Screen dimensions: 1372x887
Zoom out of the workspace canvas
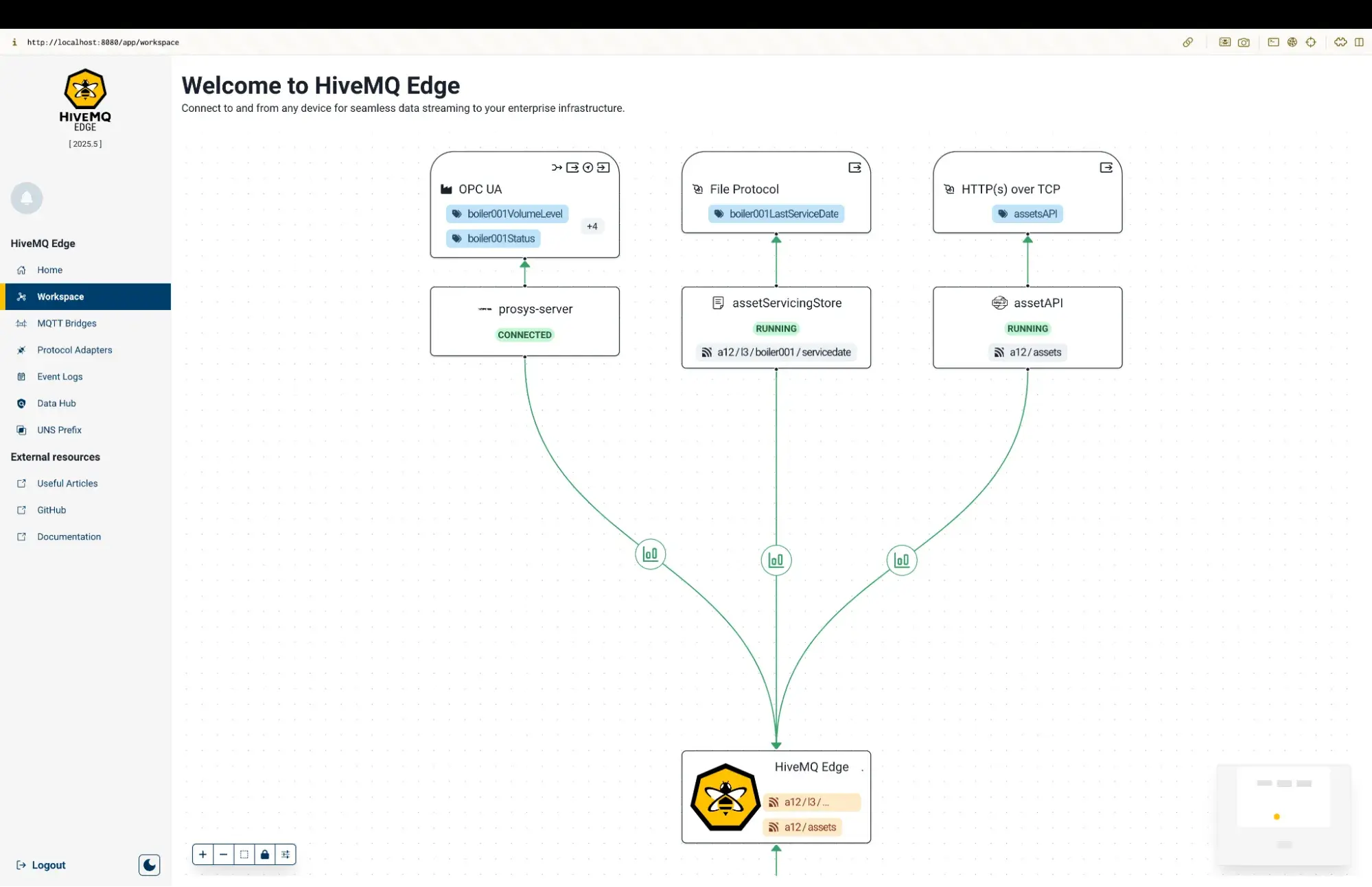click(224, 855)
